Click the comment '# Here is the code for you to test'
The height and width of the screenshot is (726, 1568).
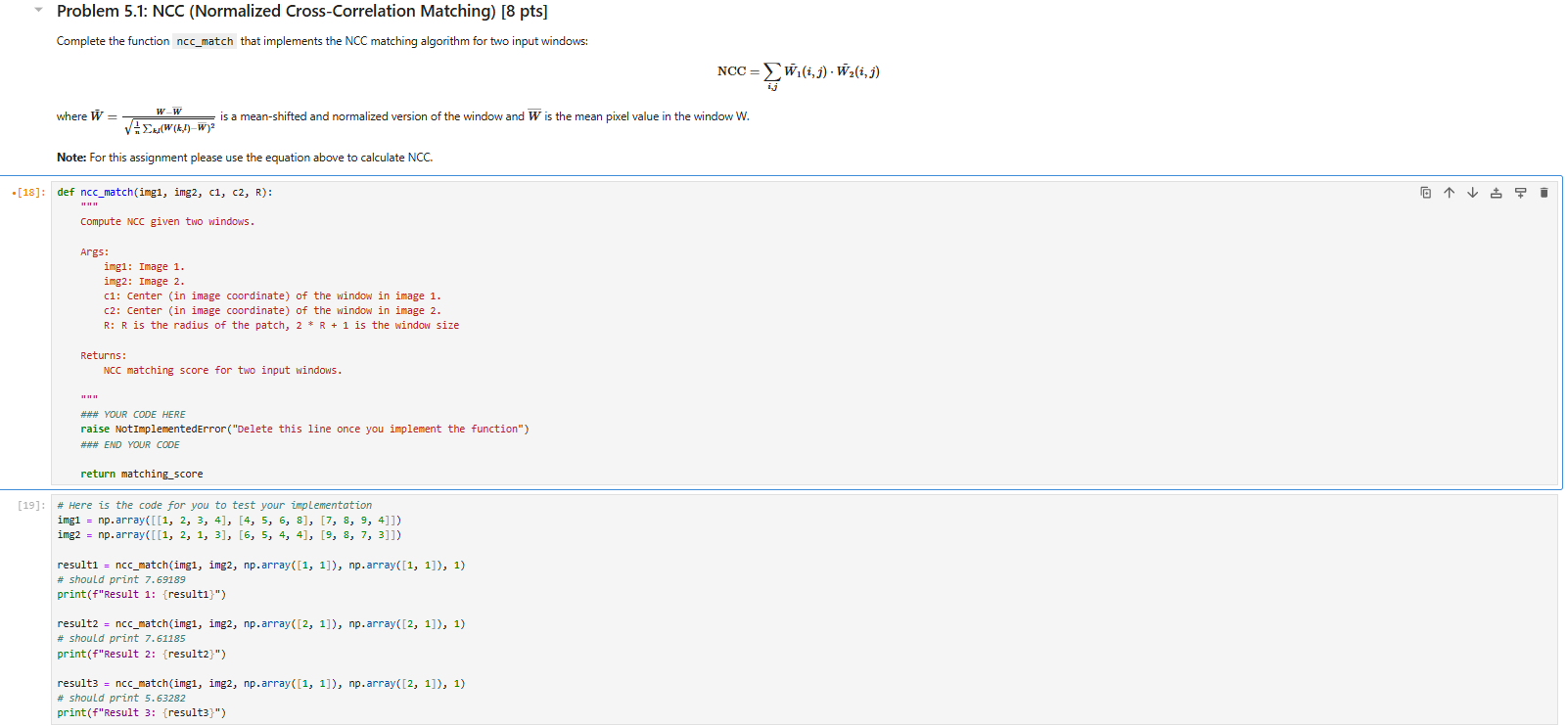click(214, 506)
